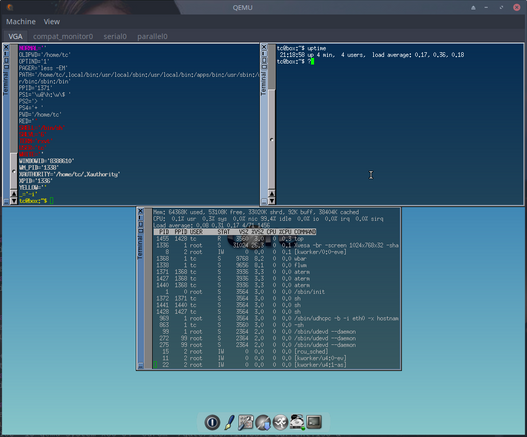Image resolution: width=527 pixels, height=437 pixels.
Task: Click the wbar process row
Action: [277, 258]
